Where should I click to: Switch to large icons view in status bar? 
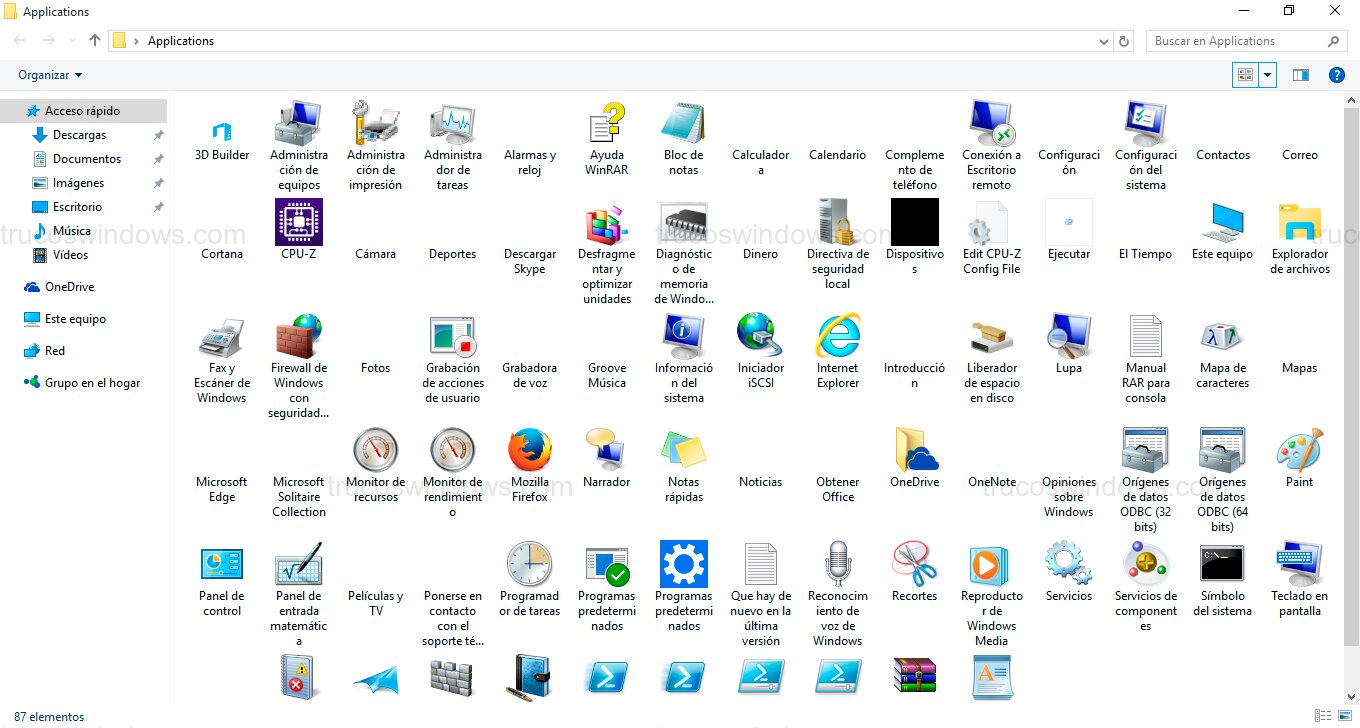click(1343, 716)
